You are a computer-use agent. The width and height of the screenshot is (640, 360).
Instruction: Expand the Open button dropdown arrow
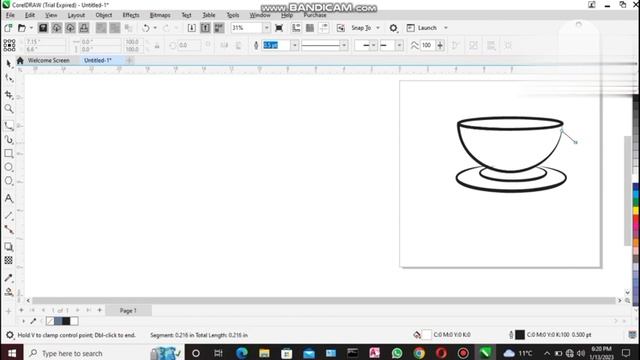pyautogui.click(x=31, y=28)
